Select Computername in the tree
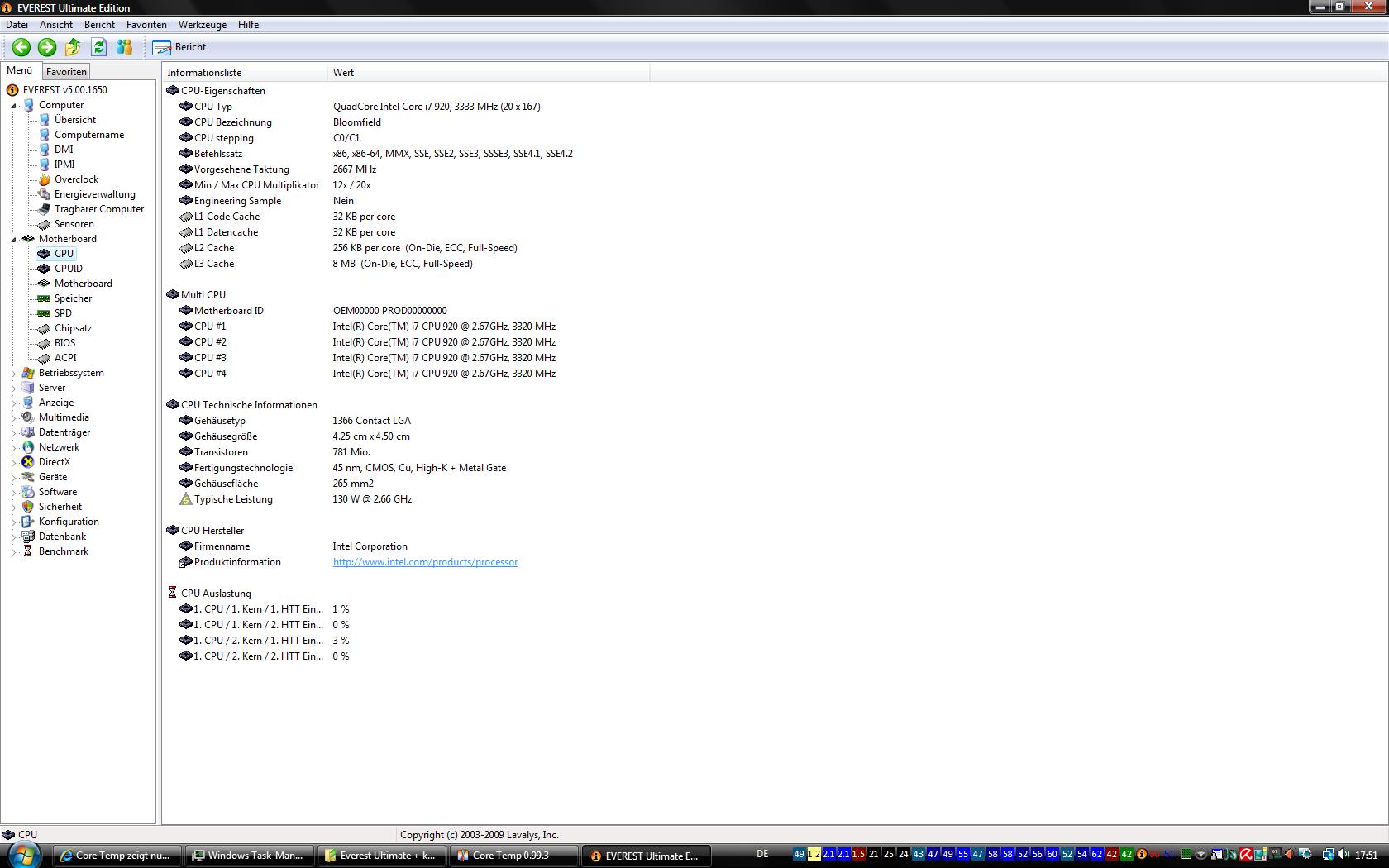Image resolution: width=1389 pixels, height=868 pixels. [x=89, y=135]
